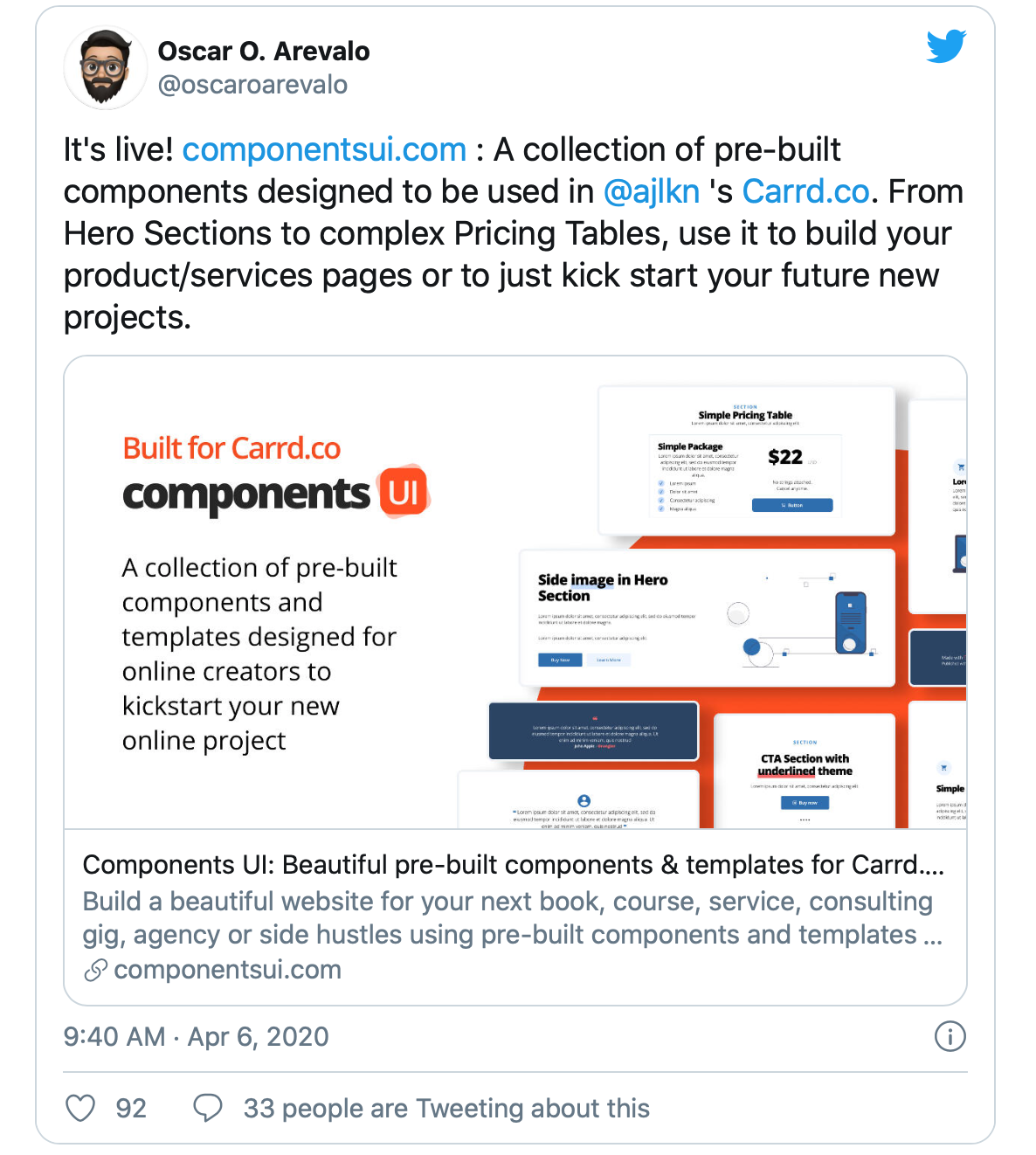Screen dimensions: 1036x1155
Task: Click the speech bubble reply icon
Action: 207,1108
